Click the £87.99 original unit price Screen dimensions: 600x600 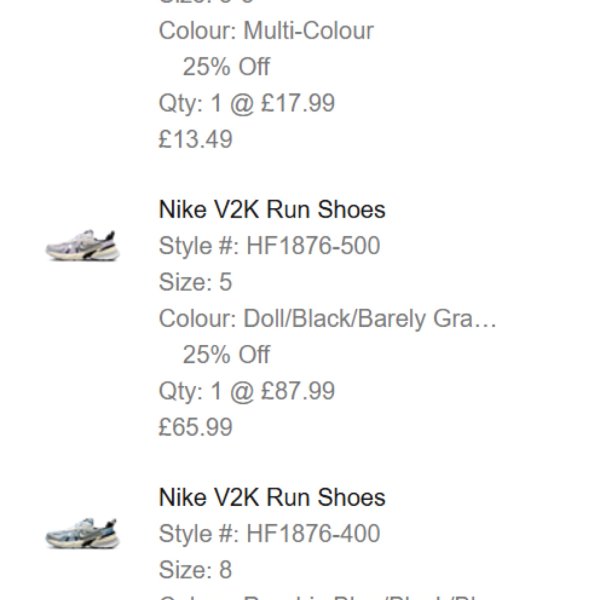tap(297, 391)
